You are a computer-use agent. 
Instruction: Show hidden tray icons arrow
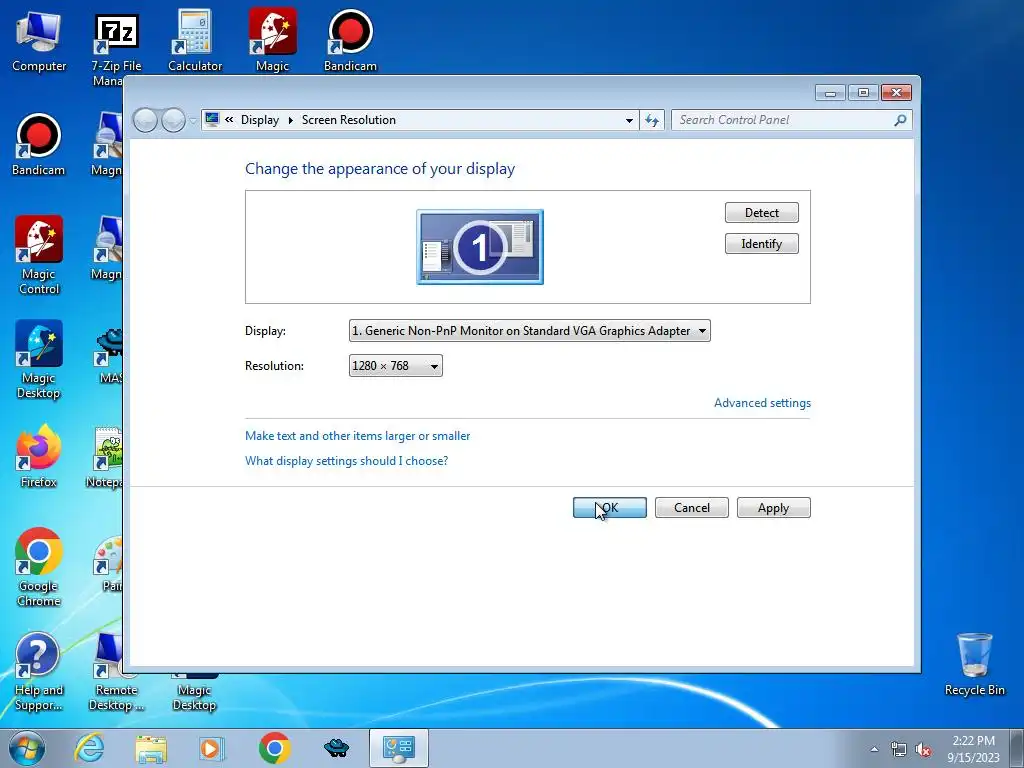click(874, 750)
